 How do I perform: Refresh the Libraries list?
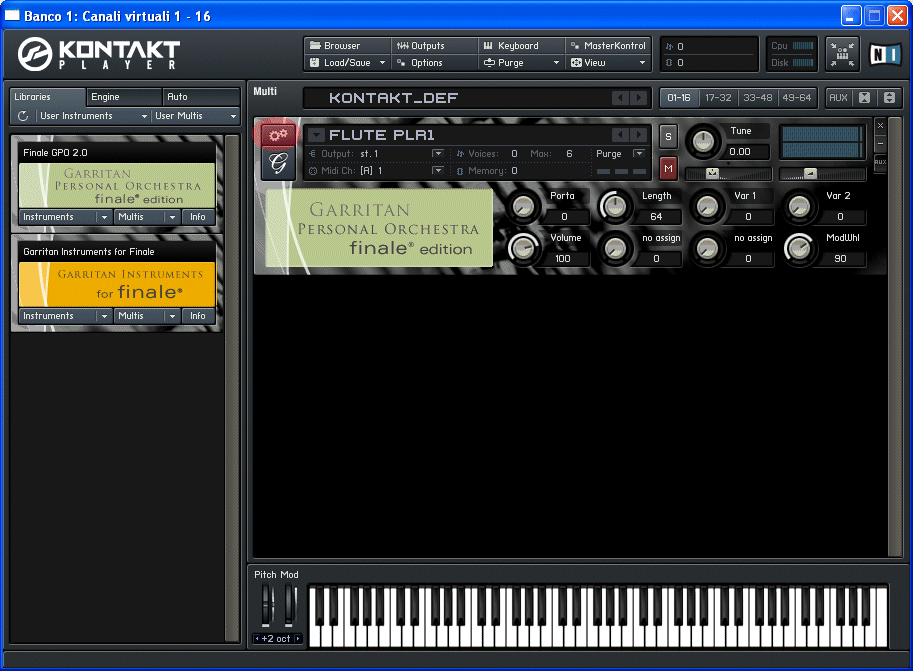pyautogui.click(x=23, y=116)
